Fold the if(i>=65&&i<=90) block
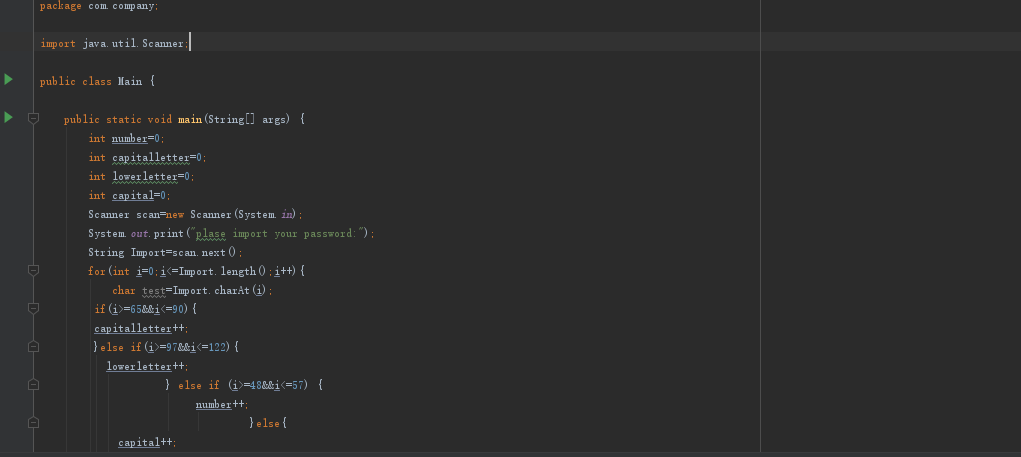Viewport: 1021px width, 457px height. pyautogui.click(x=33, y=308)
